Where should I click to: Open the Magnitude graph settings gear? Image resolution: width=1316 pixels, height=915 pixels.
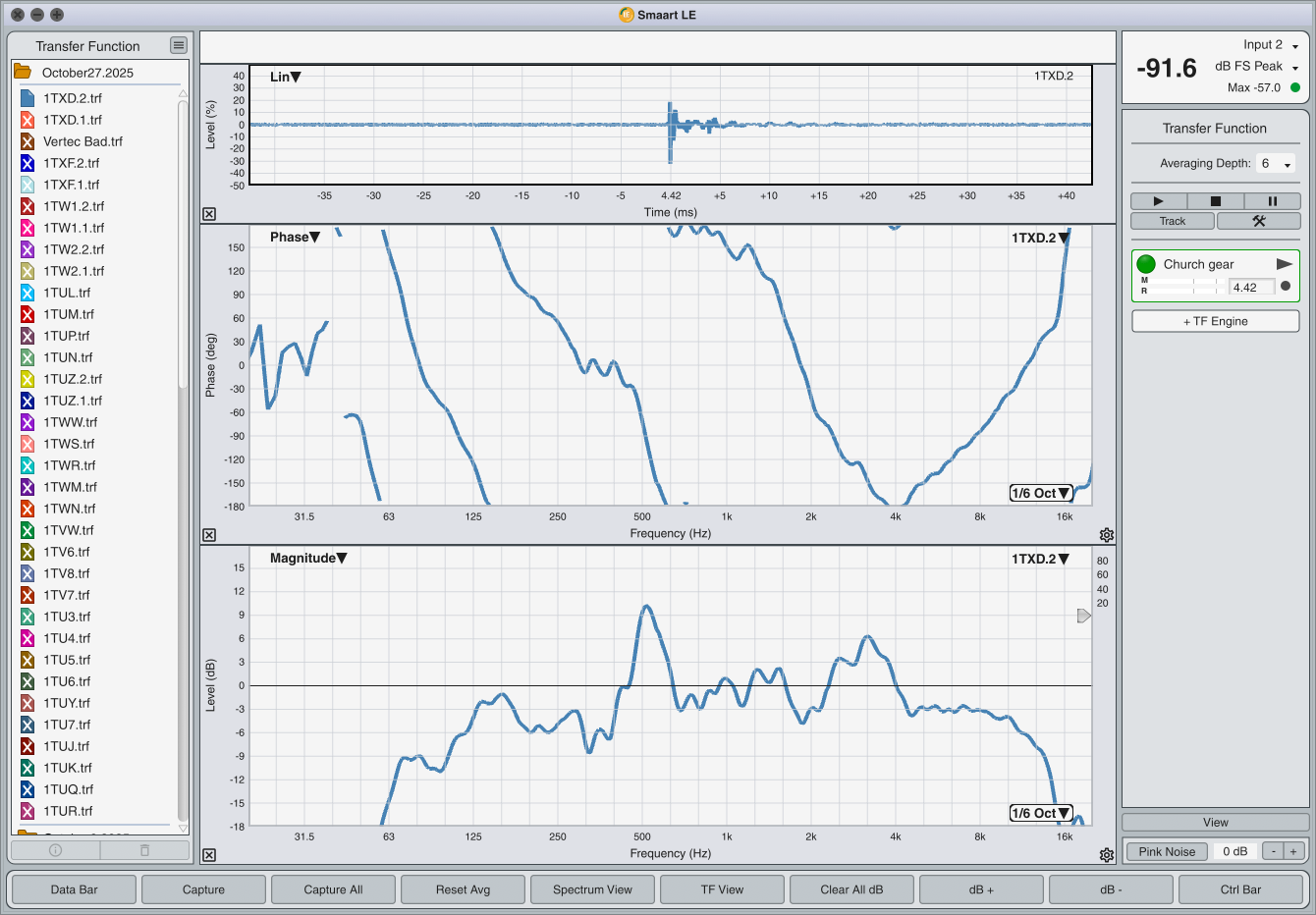coord(1107,855)
